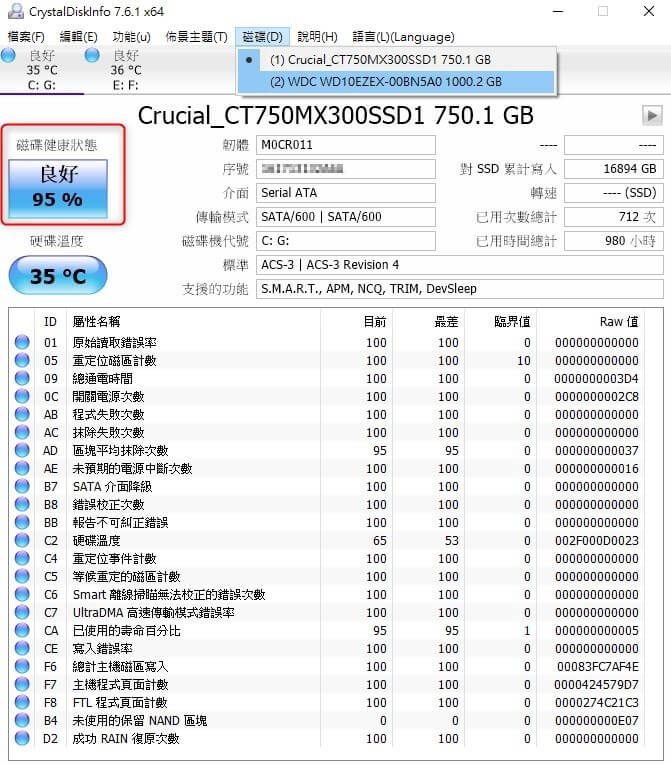This screenshot has width=671, height=765.
Task: Switch to the E: F: disk tab
Action: tap(126, 70)
